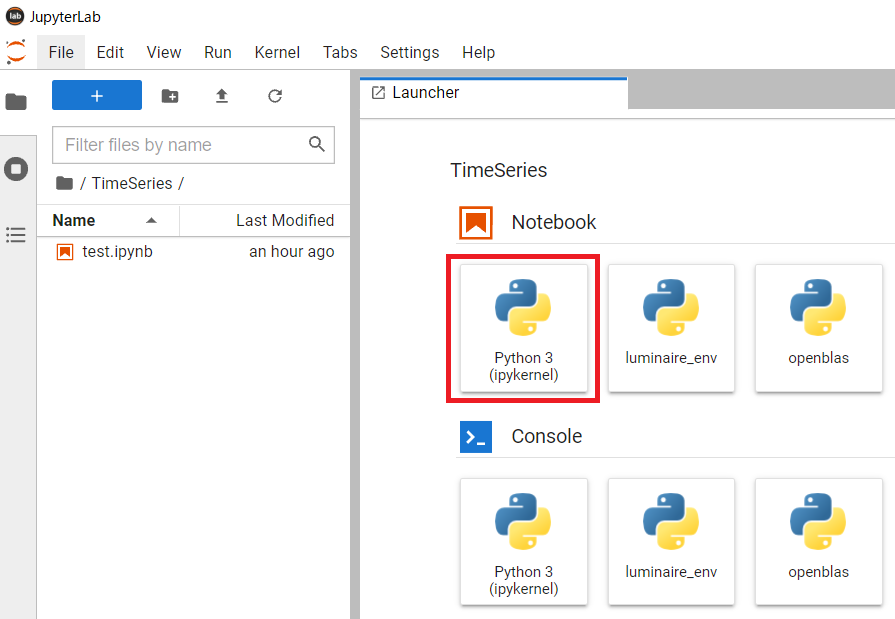895x619 pixels.
Task: Select test.ipynb in the file list
Action: click(x=117, y=252)
